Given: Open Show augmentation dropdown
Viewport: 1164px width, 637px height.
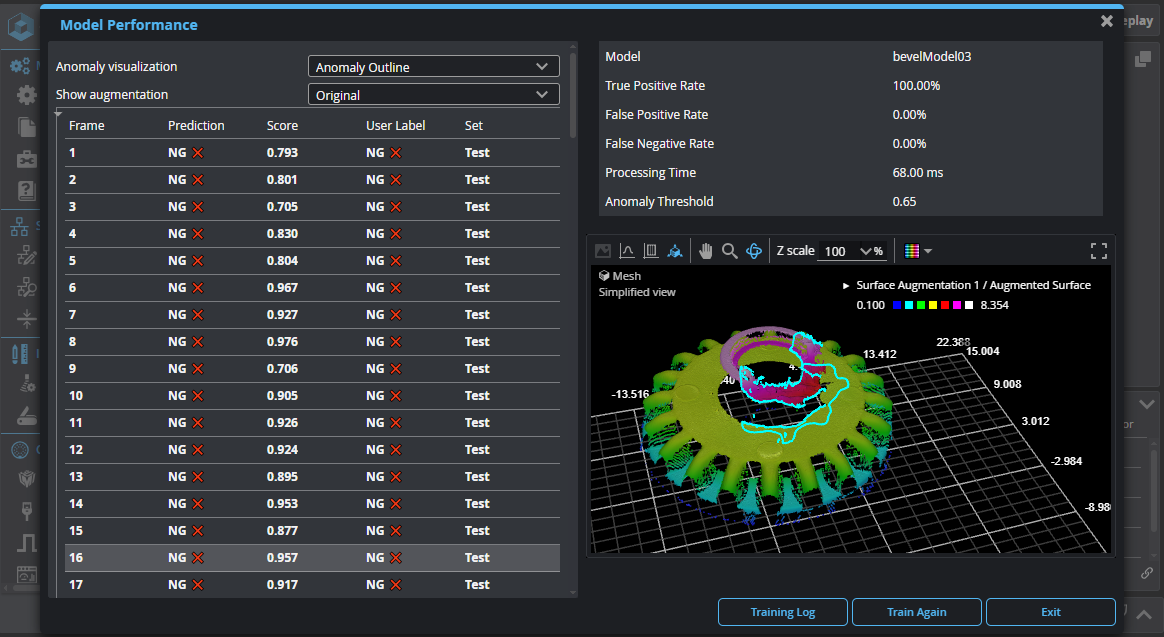Looking at the screenshot, I should coord(433,95).
